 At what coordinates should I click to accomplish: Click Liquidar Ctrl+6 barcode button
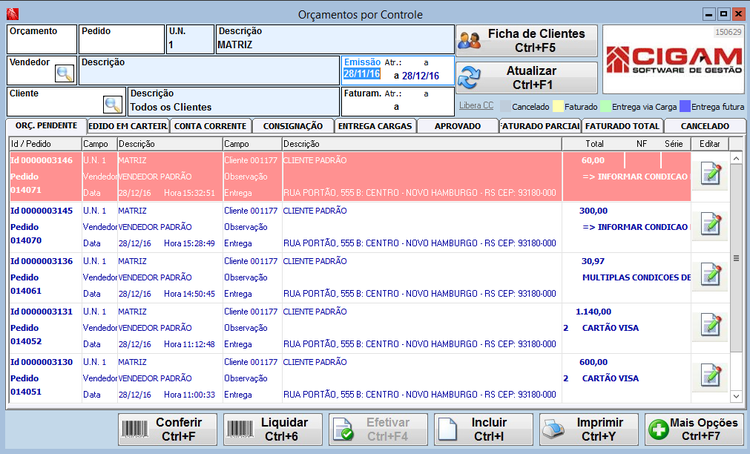pos(273,430)
